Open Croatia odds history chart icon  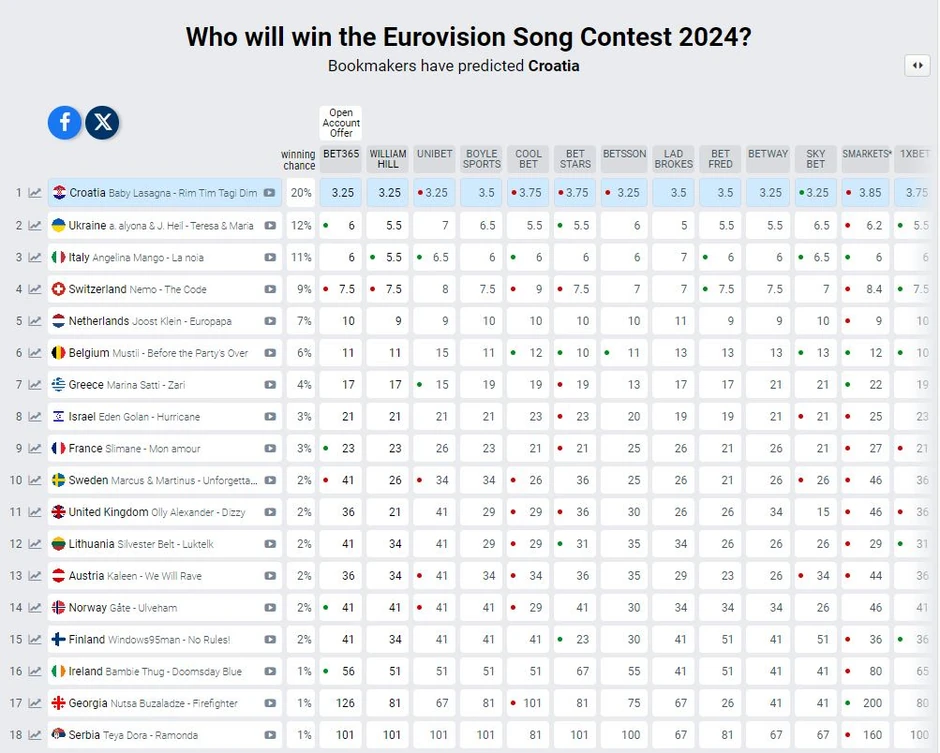(x=35, y=193)
